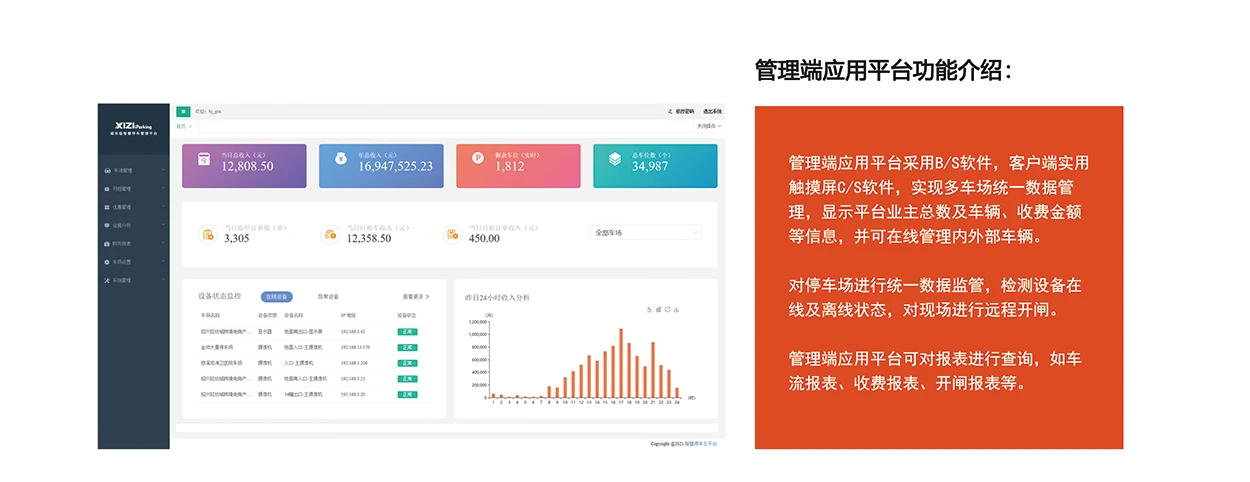The width and height of the screenshot is (1250, 482).
Task: Click the green sidebar collapse icon
Action: click(183, 112)
